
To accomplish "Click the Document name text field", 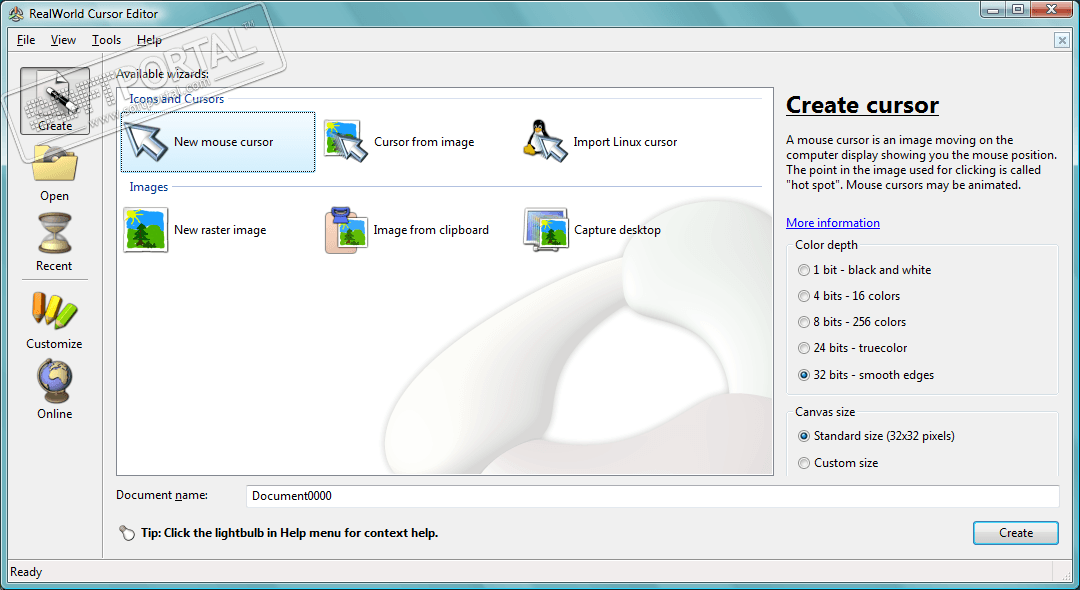I will click(652, 496).
